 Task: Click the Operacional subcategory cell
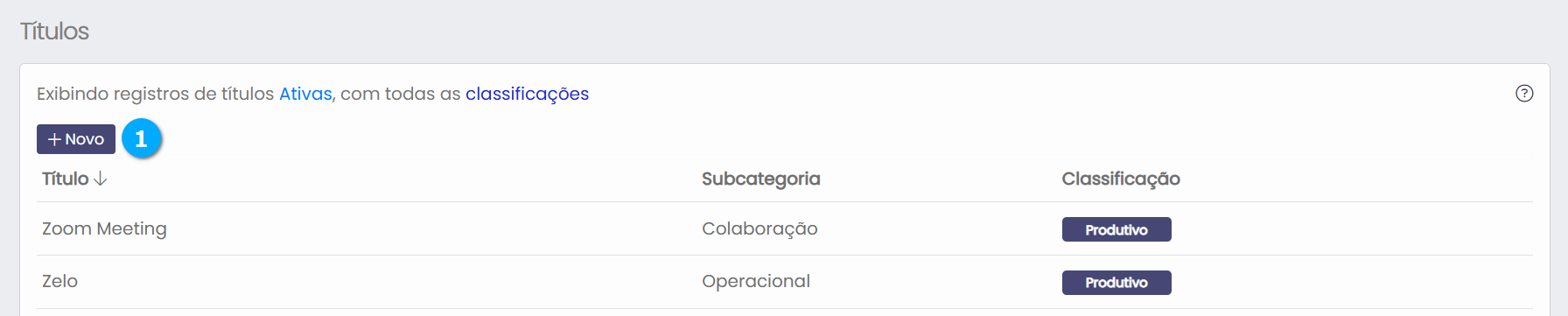click(x=756, y=281)
